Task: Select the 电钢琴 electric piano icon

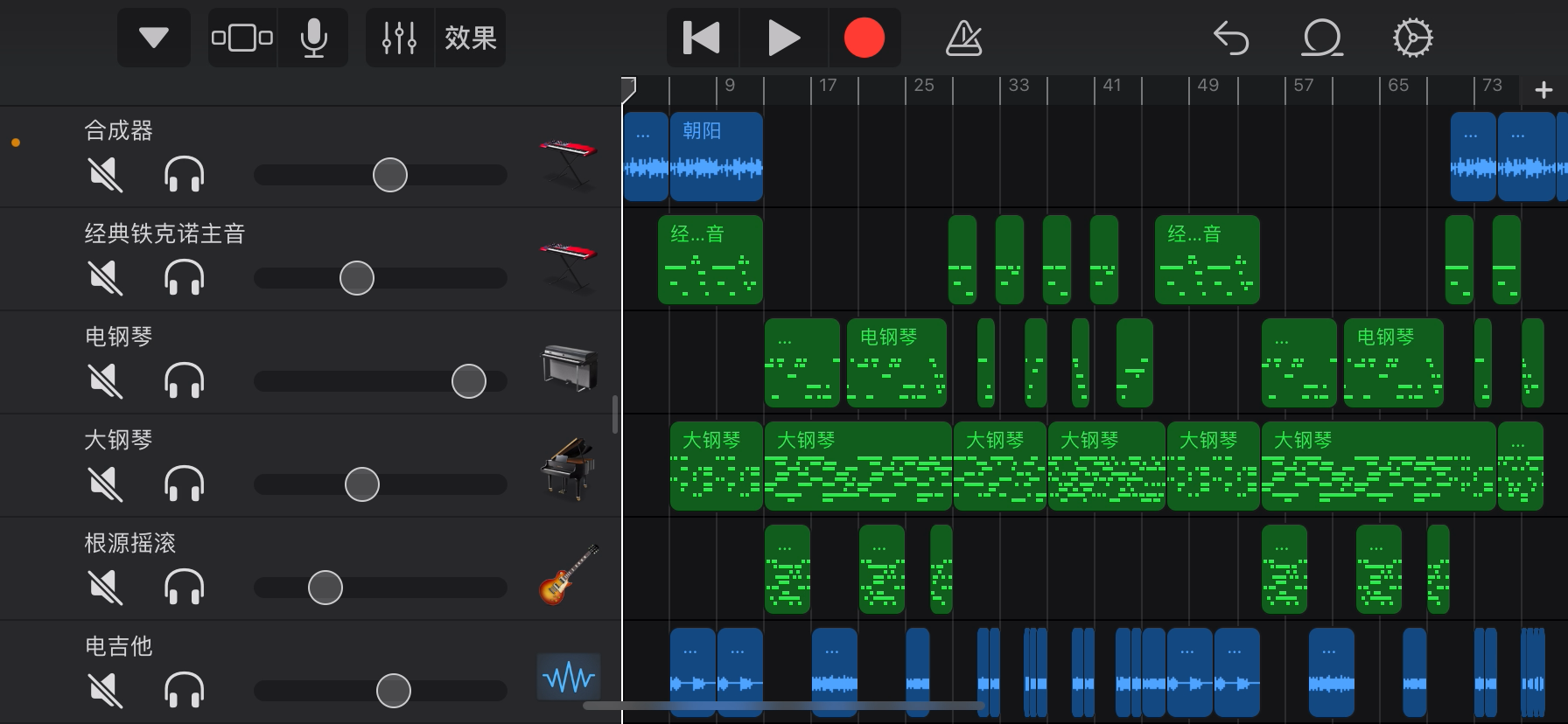Action: pyautogui.click(x=569, y=367)
